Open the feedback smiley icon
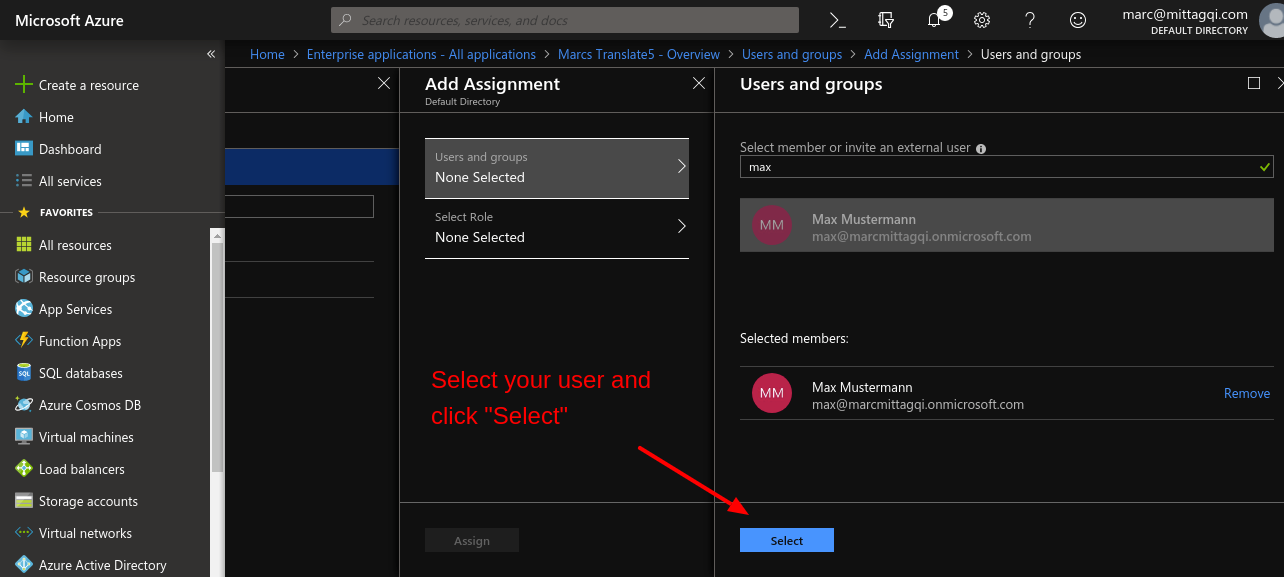Image resolution: width=1284 pixels, height=577 pixels. (1078, 20)
